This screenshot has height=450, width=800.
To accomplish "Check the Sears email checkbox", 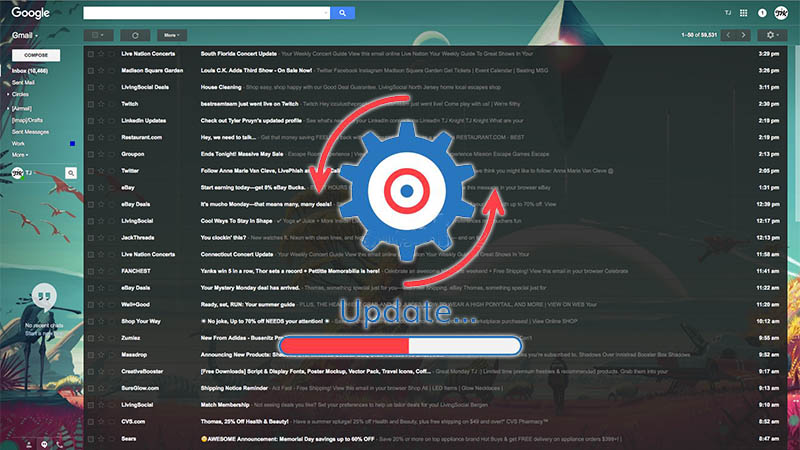I will coord(91,438).
